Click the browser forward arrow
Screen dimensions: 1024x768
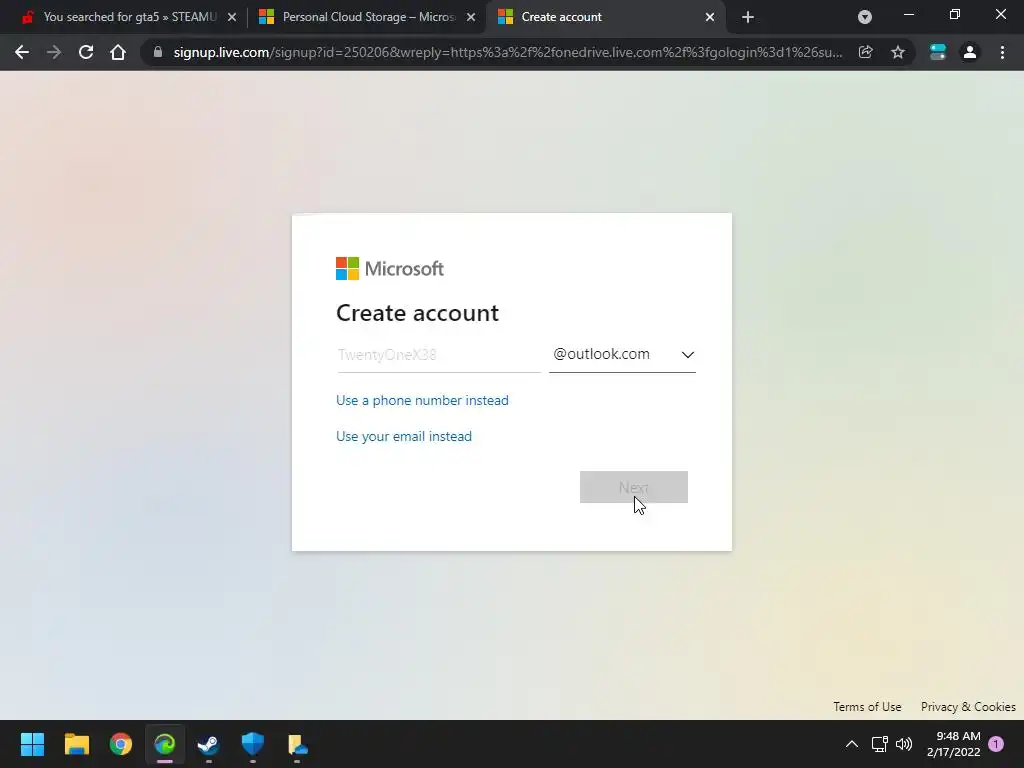coord(54,52)
